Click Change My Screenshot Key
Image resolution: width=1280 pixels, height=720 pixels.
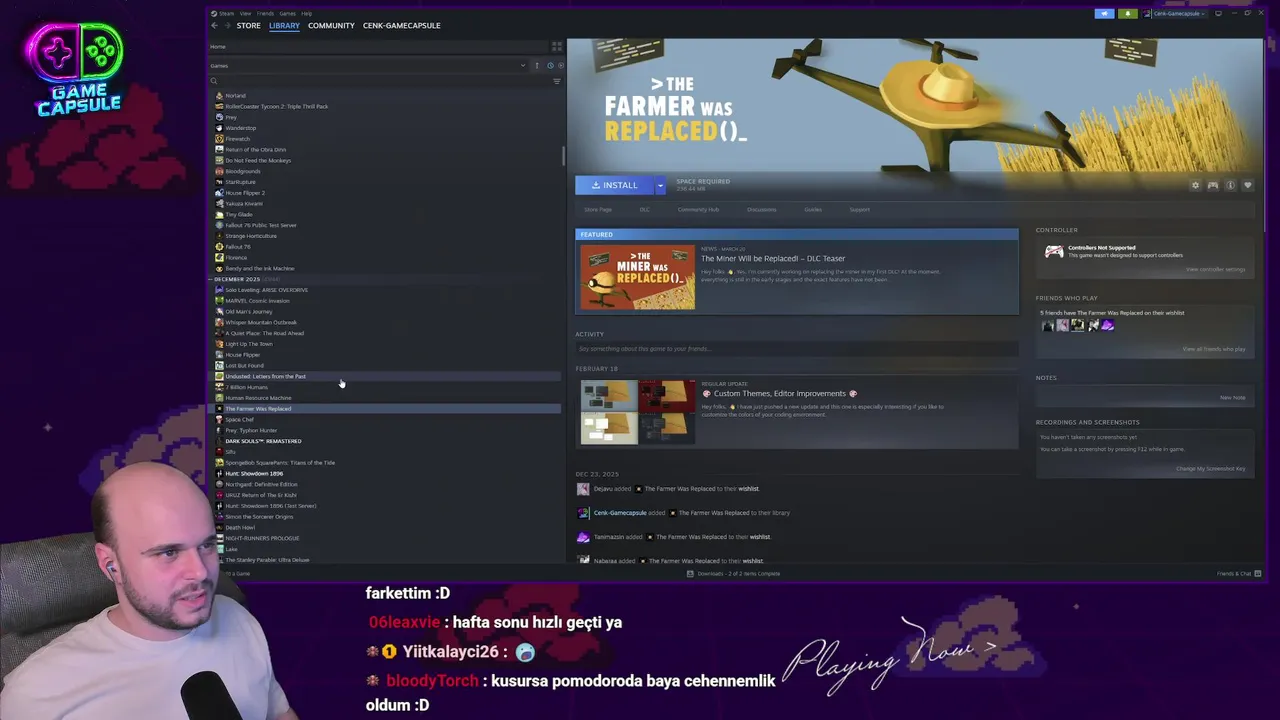pos(1211,469)
